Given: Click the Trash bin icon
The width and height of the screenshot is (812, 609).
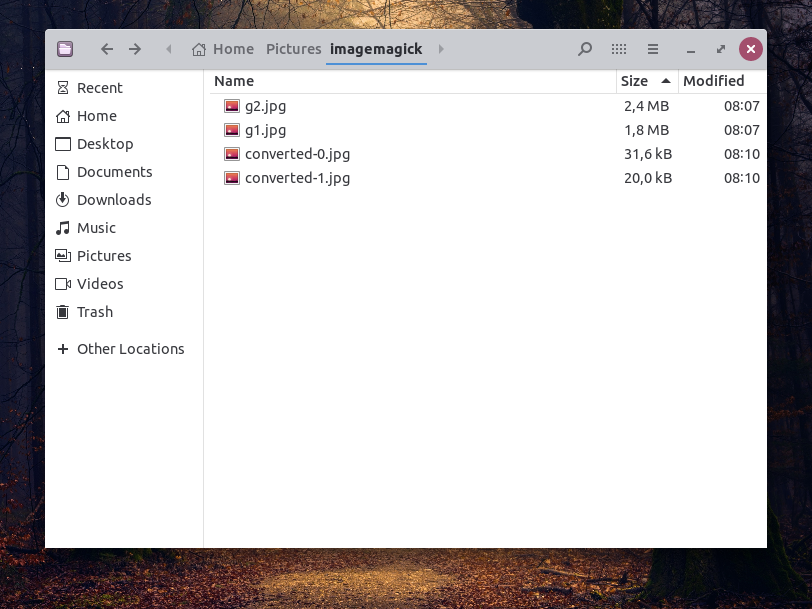Looking at the screenshot, I should click(x=63, y=312).
